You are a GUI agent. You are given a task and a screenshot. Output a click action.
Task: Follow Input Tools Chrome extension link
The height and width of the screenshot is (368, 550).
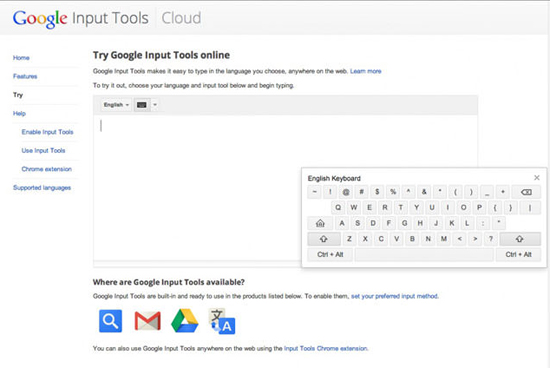tap(326, 348)
